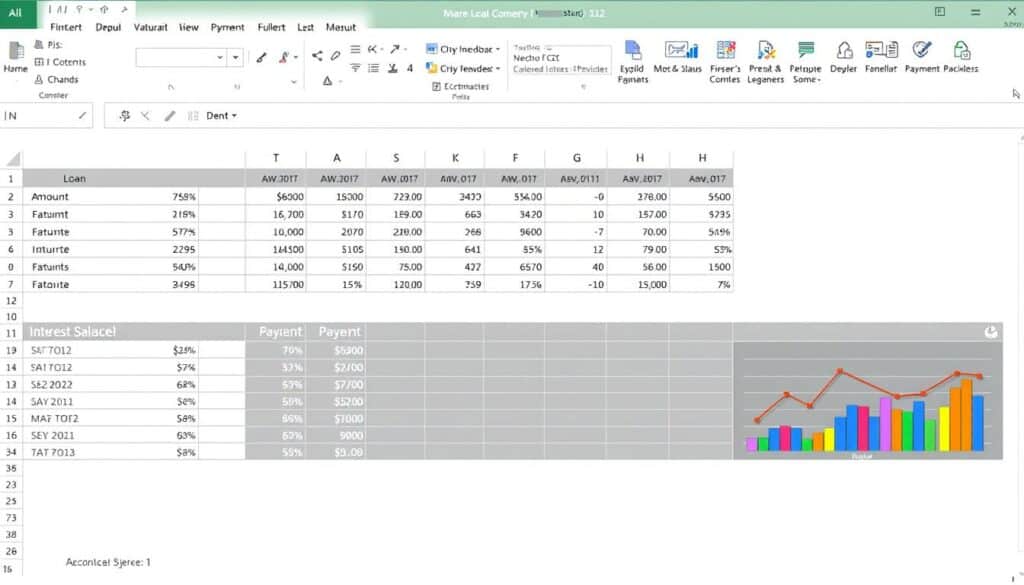
Task: Click the filter lines icon
Action: pyautogui.click(x=355, y=68)
